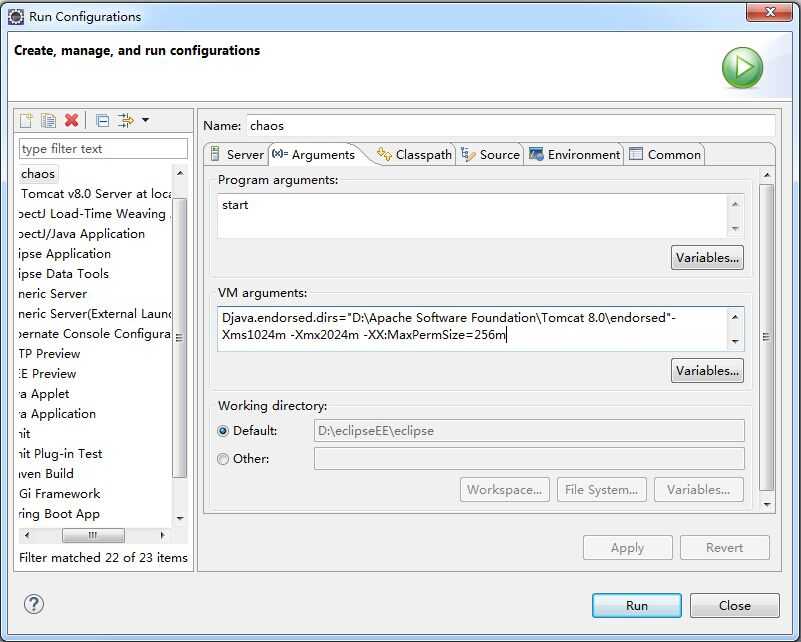Click in the VM arguments text area
The image size is (801, 642).
click(x=472, y=328)
